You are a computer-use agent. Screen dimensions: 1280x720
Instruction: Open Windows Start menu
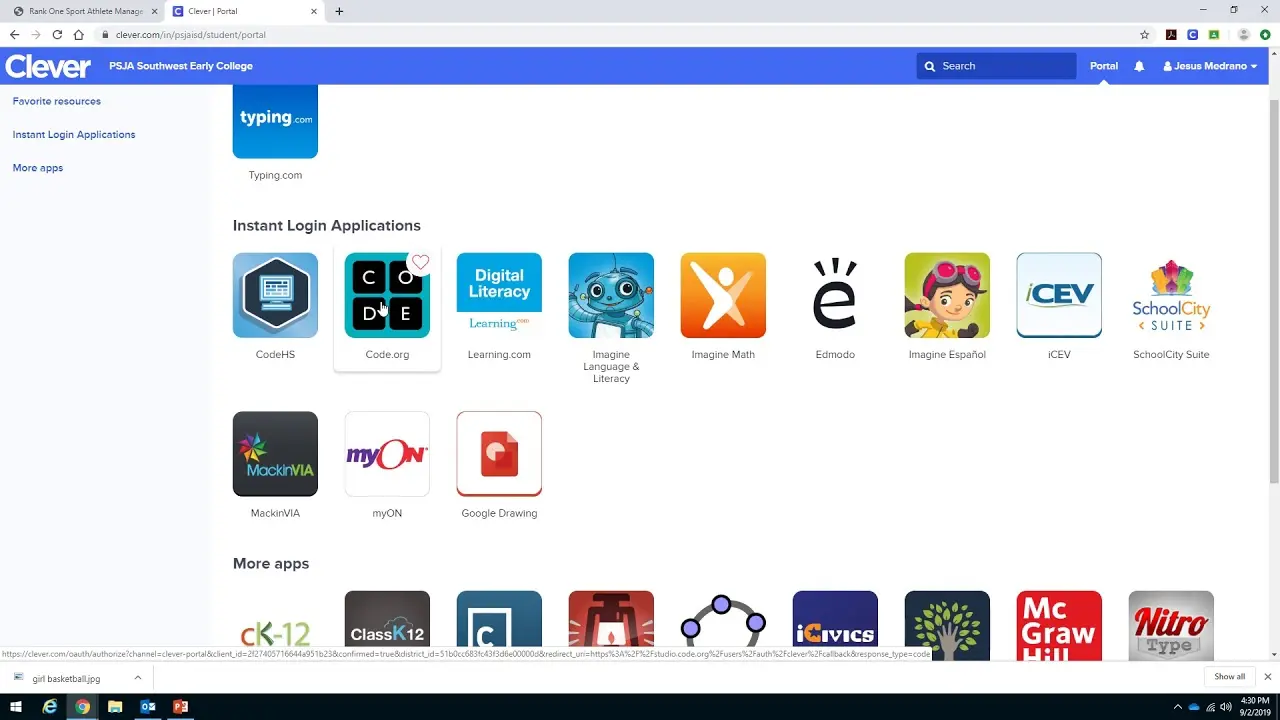tap(16, 707)
